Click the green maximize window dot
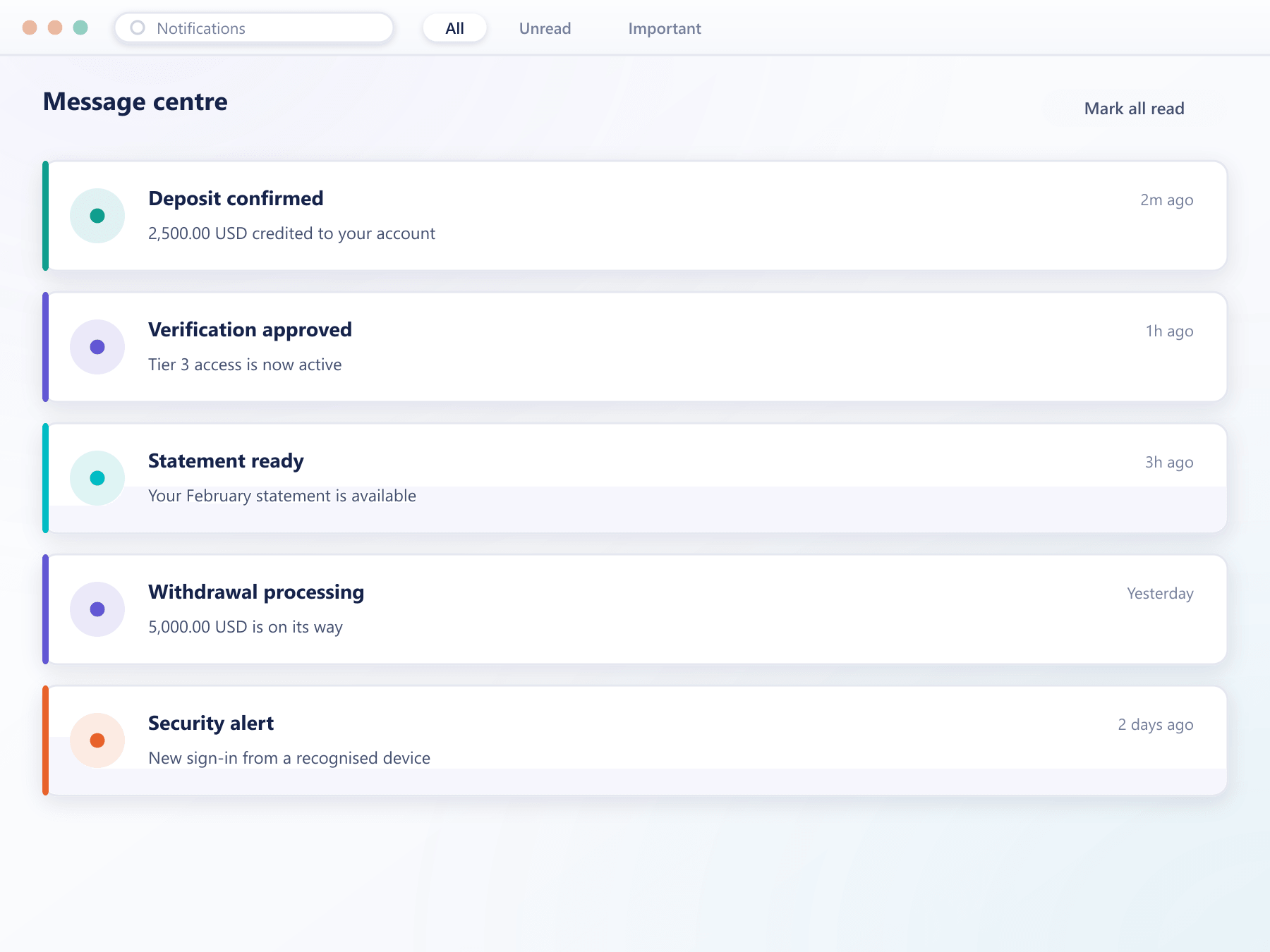 tap(80, 28)
